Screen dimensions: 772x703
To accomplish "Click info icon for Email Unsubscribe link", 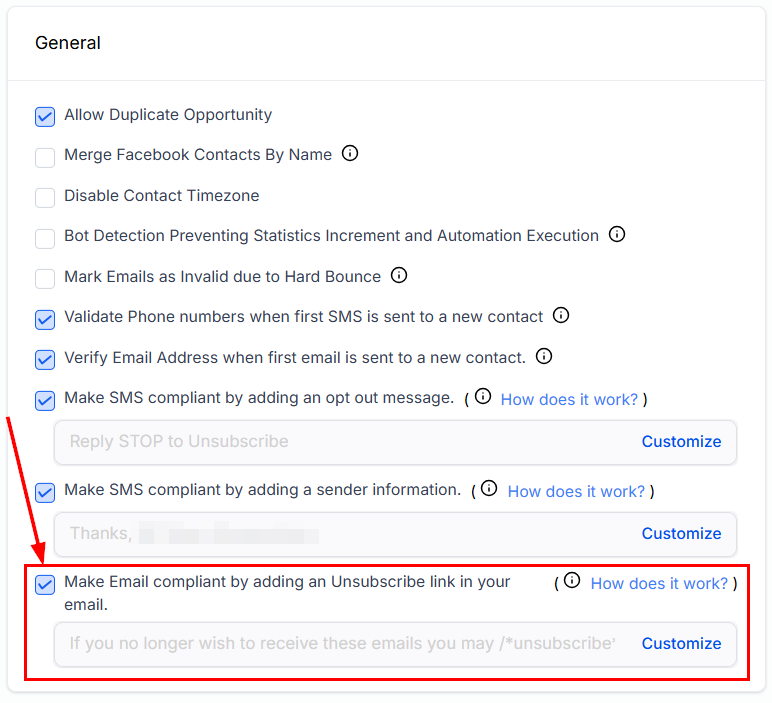I will (x=572, y=581).
